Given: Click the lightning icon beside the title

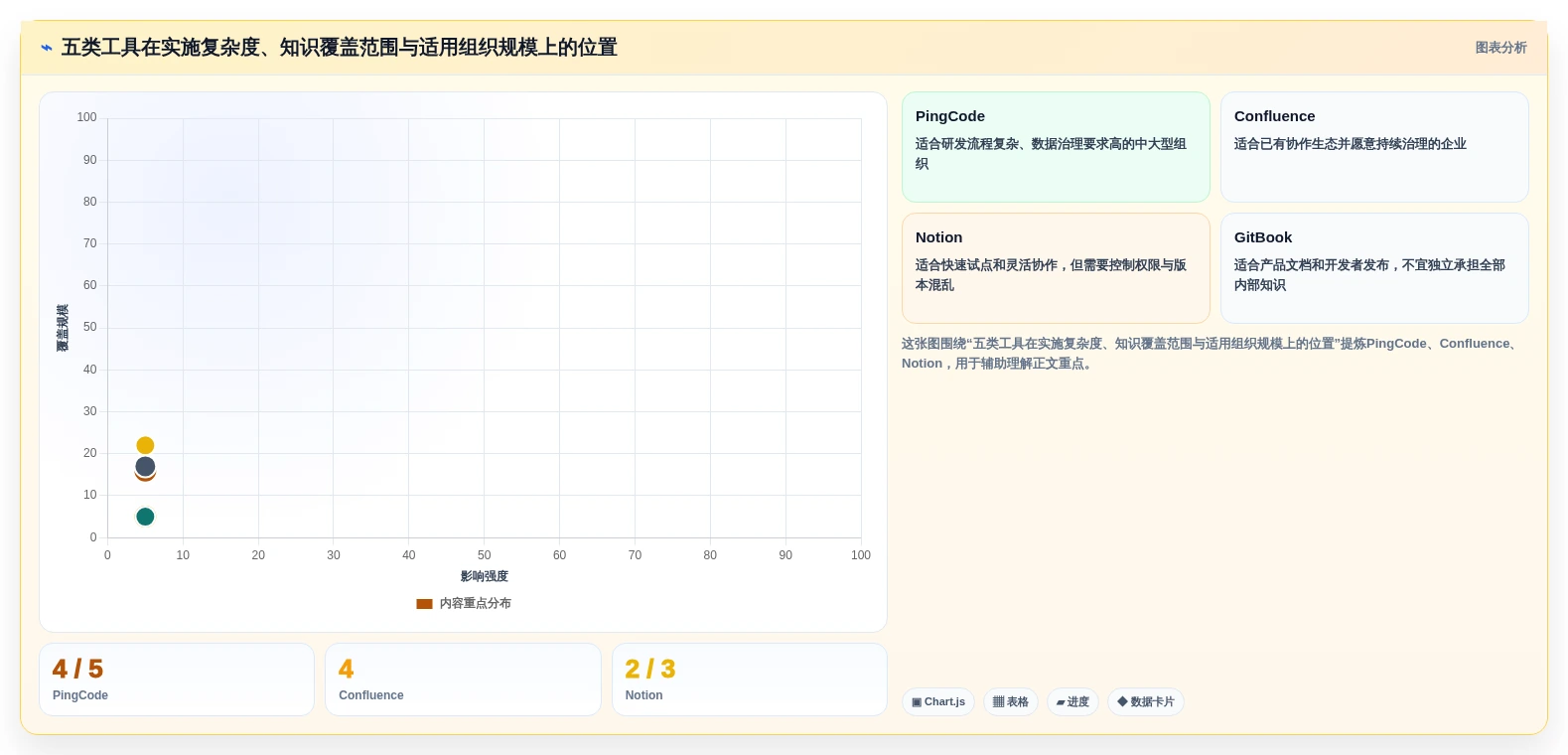Looking at the screenshot, I should [47, 48].
